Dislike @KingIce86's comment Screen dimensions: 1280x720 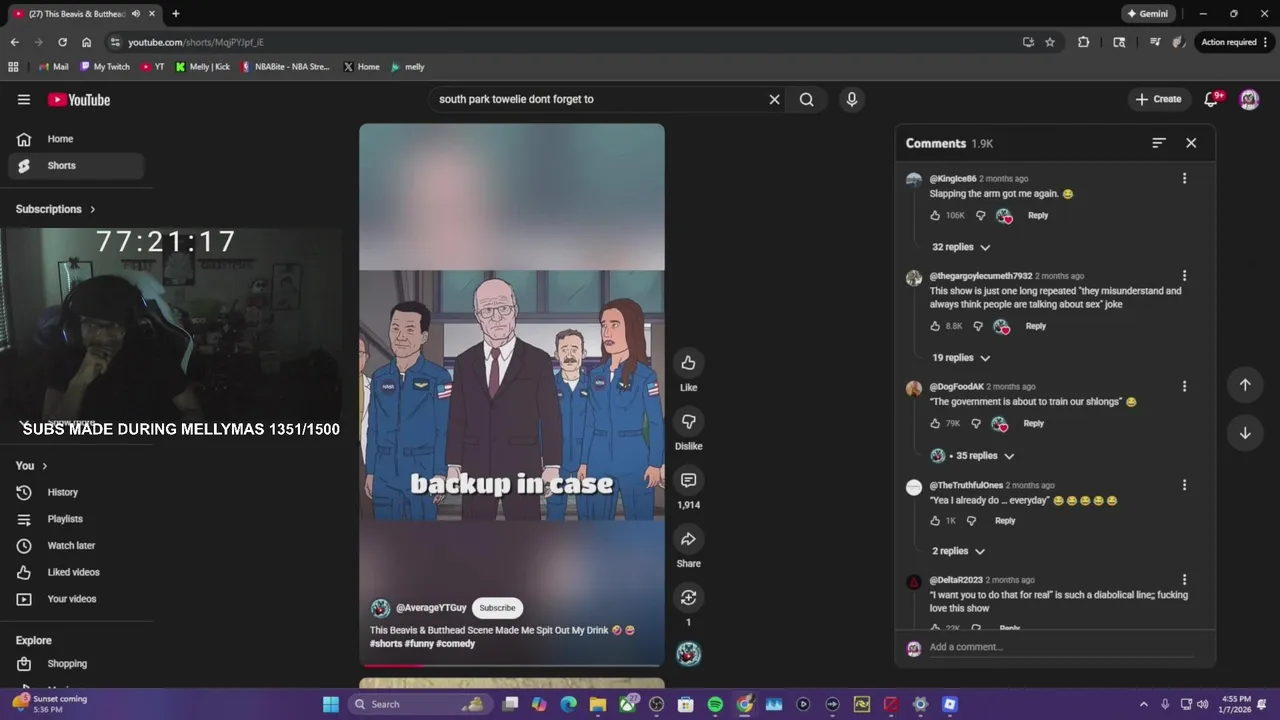tap(980, 215)
